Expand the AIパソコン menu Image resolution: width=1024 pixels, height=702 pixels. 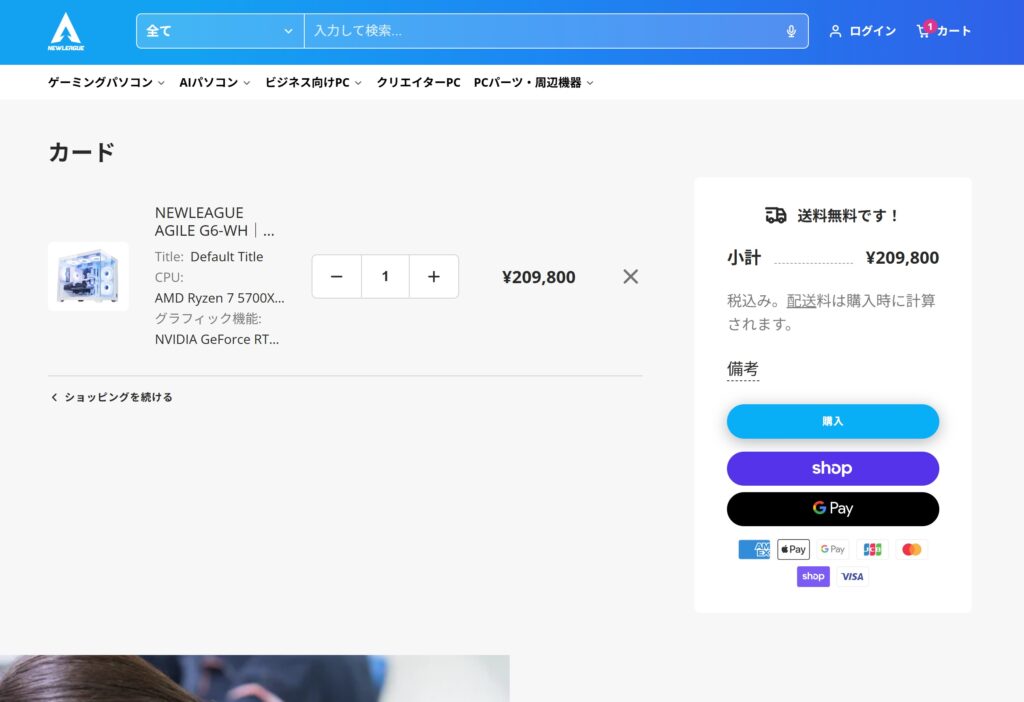pos(215,83)
